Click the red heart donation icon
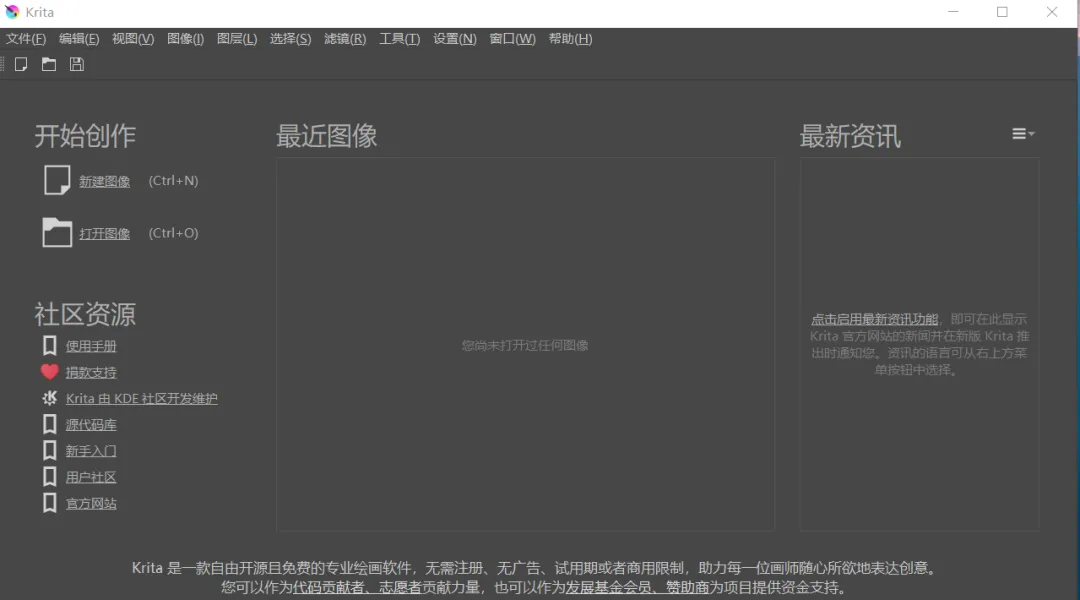 point(50,372)
